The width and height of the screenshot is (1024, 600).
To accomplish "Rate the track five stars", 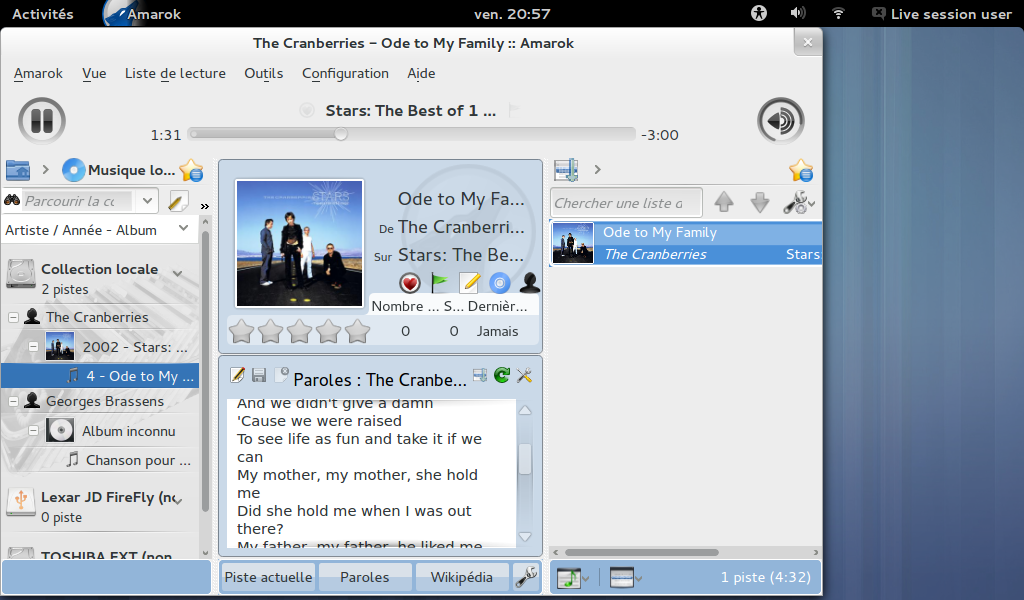I will (x=357, y=332).
